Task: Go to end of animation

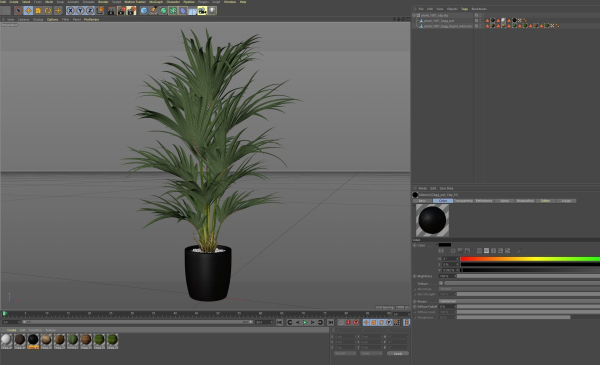Action: pos(331,323)
